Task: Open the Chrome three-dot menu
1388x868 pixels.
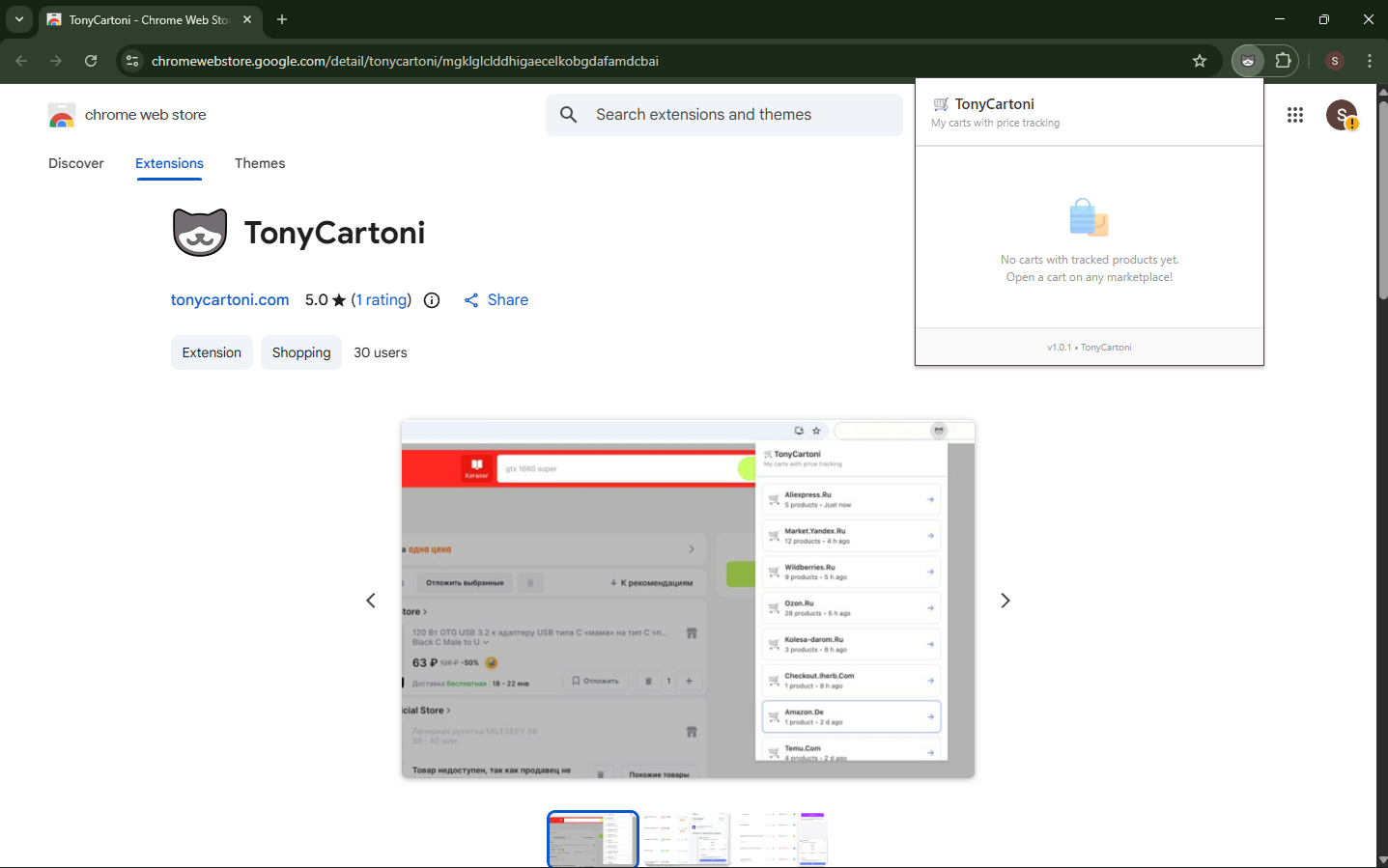Action: click(x=1370, y=61)
